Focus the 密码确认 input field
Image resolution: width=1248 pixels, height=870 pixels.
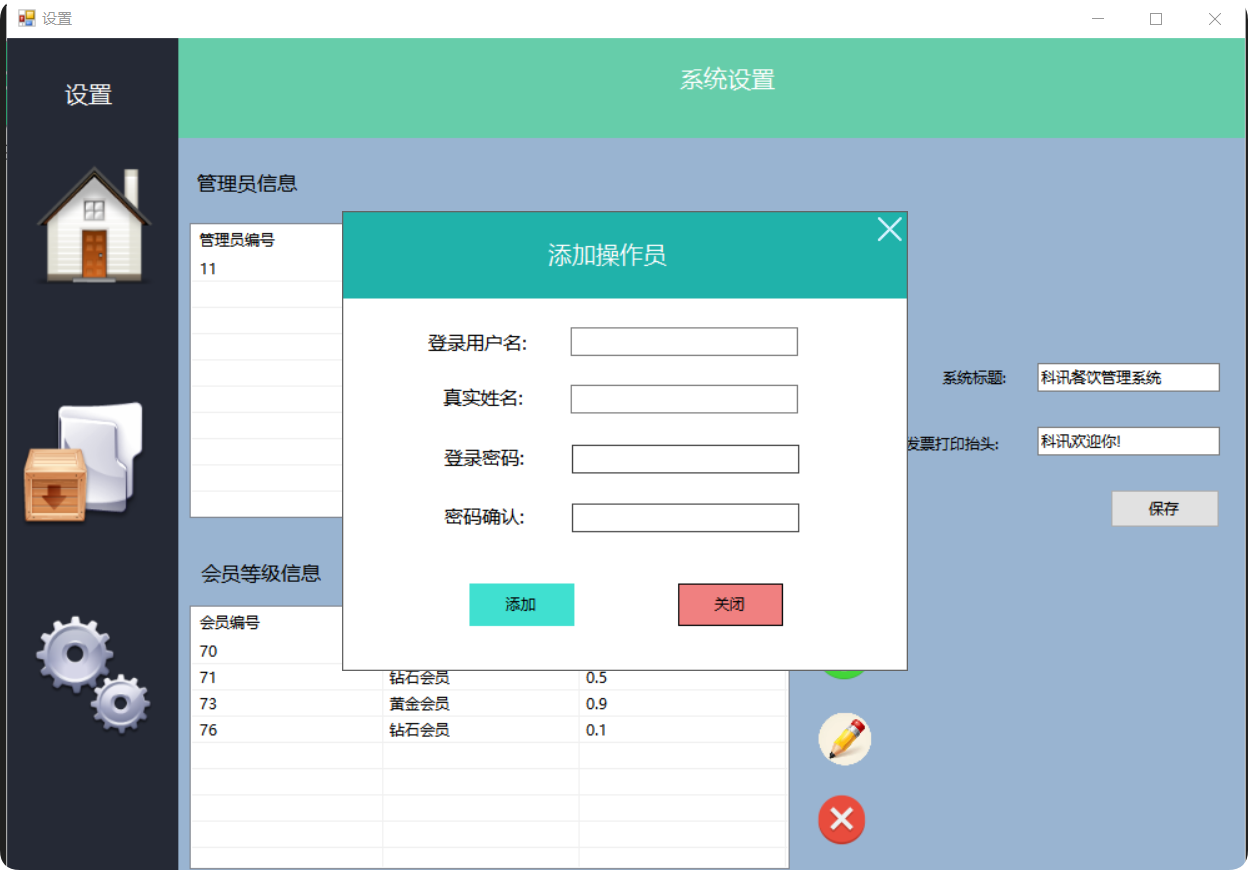click(x=685, y=518)
